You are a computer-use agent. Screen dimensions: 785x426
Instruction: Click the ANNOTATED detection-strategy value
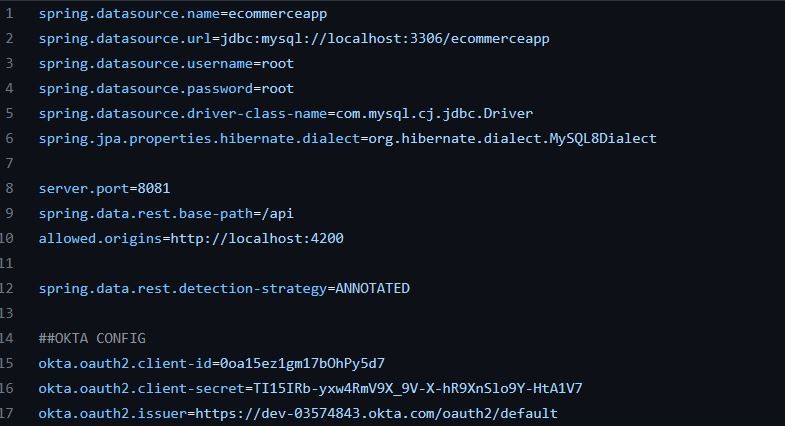tap(372, 289)
